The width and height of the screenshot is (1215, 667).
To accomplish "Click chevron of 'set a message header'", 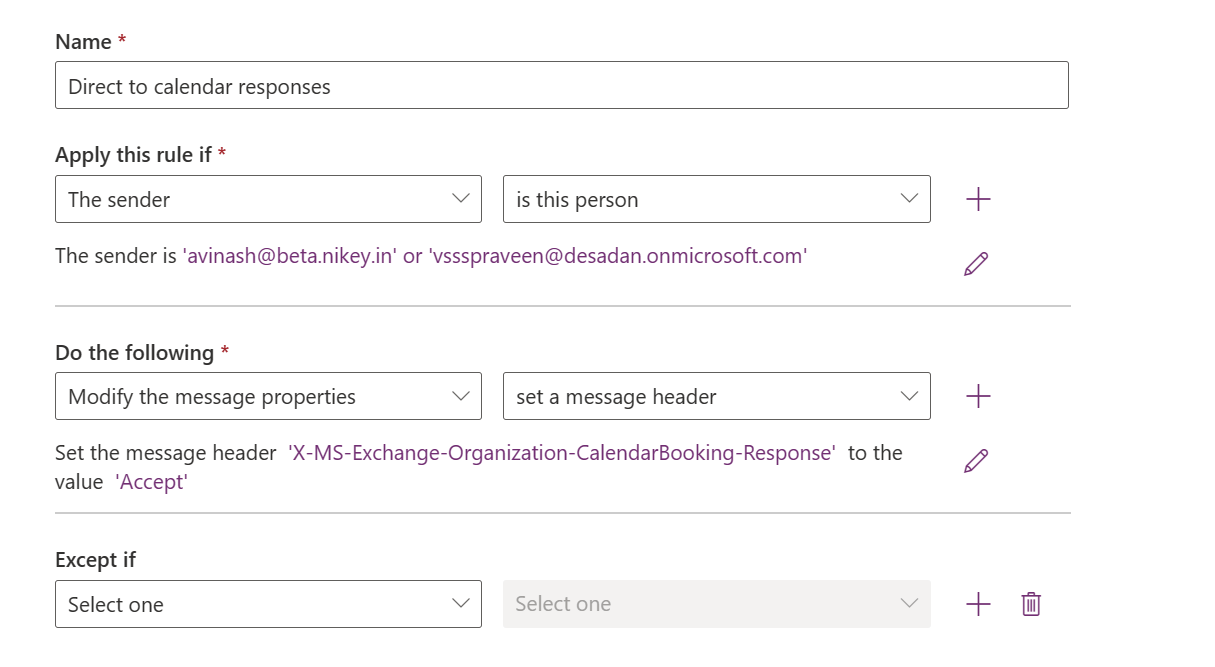I will (909, 396).
